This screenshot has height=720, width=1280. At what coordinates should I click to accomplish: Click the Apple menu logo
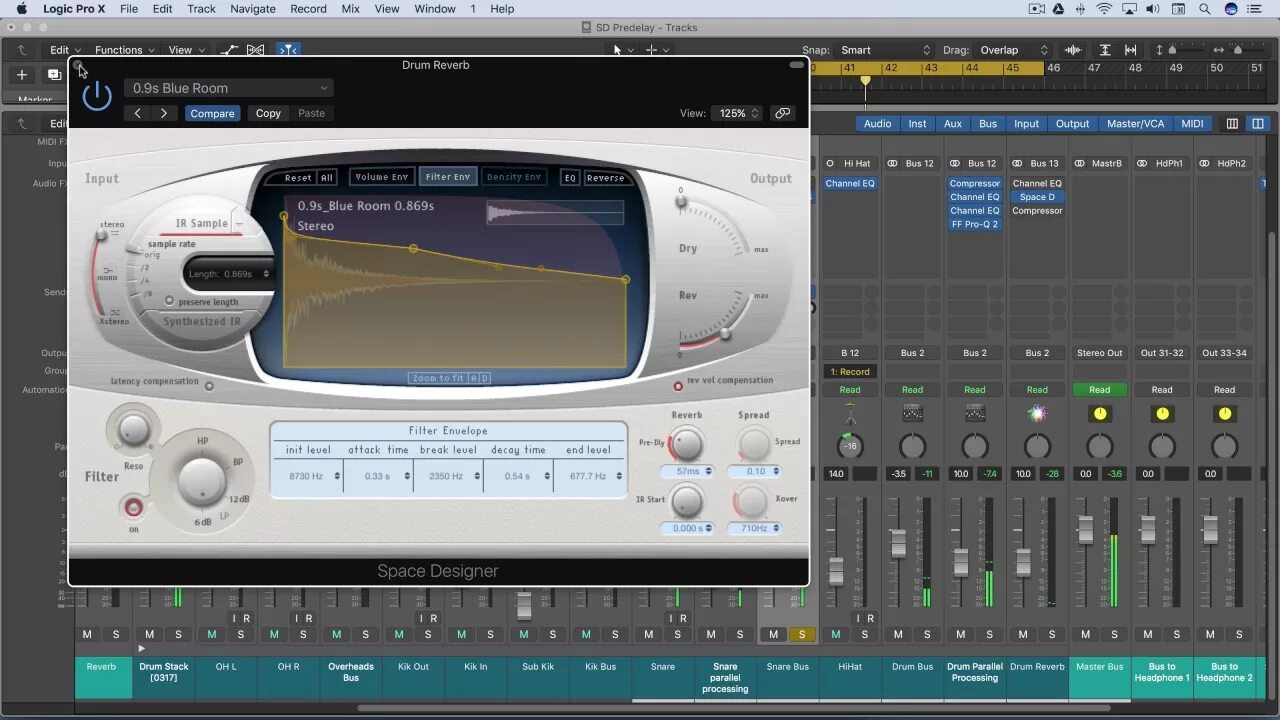click(x=21, y=9)
